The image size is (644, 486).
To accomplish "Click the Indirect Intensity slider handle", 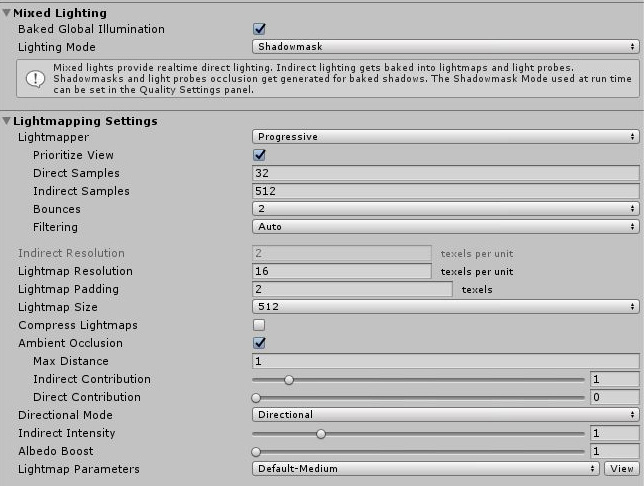I will pos(321,434).
